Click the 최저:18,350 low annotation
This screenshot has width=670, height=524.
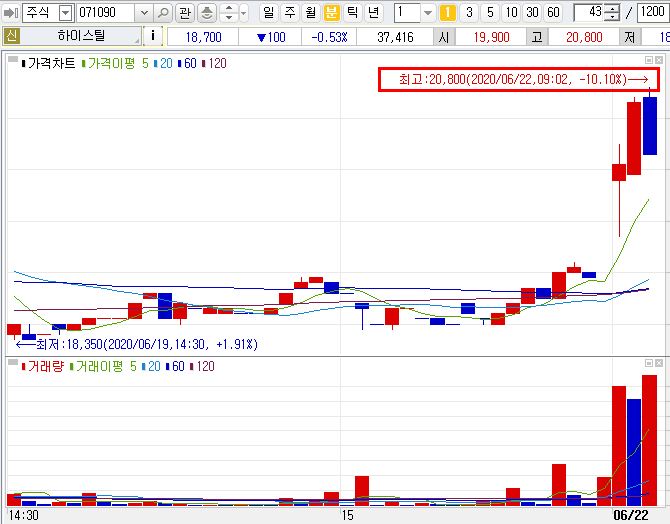click(137, 344)
